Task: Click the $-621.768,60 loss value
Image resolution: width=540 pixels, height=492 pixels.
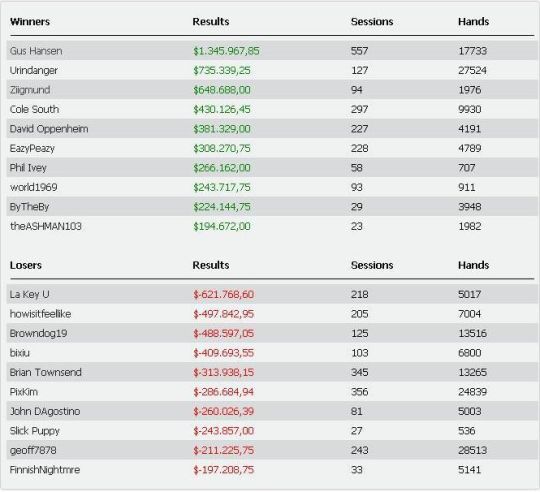Action: (224, 294)
